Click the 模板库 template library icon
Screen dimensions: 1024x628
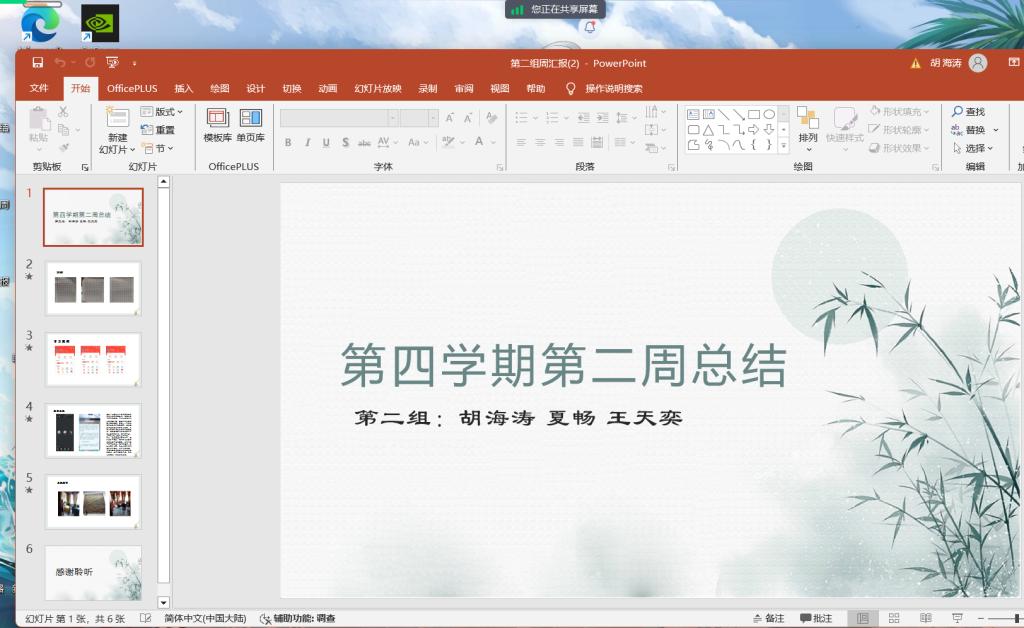tap(217, 126)
